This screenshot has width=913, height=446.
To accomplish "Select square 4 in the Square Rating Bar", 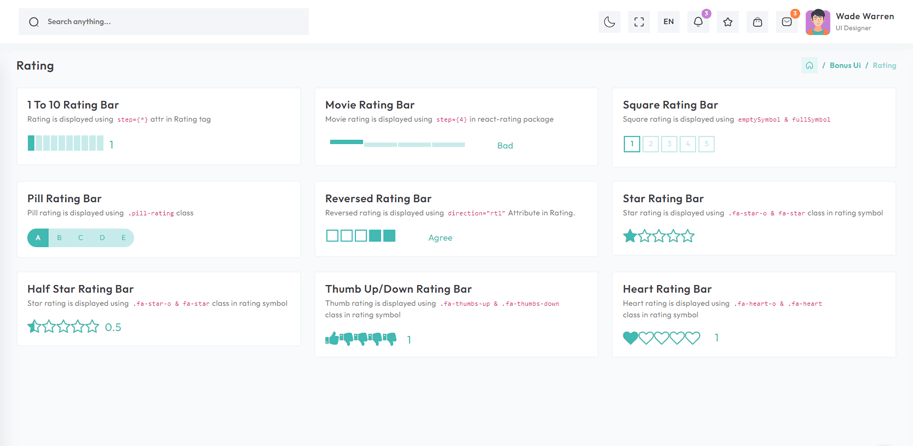I will [x=688, y=144].
